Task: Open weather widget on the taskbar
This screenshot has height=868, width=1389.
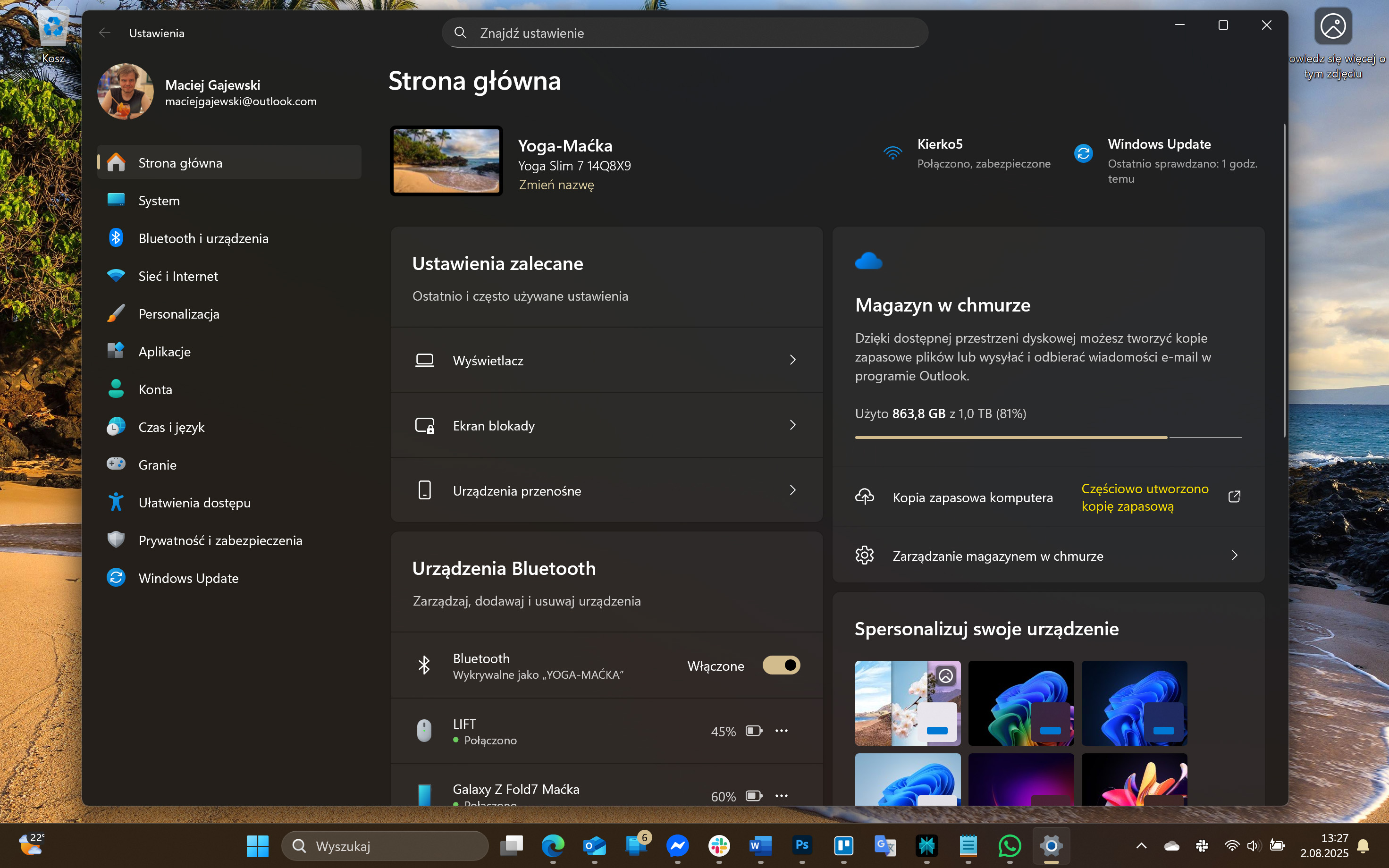Action: 32,846
